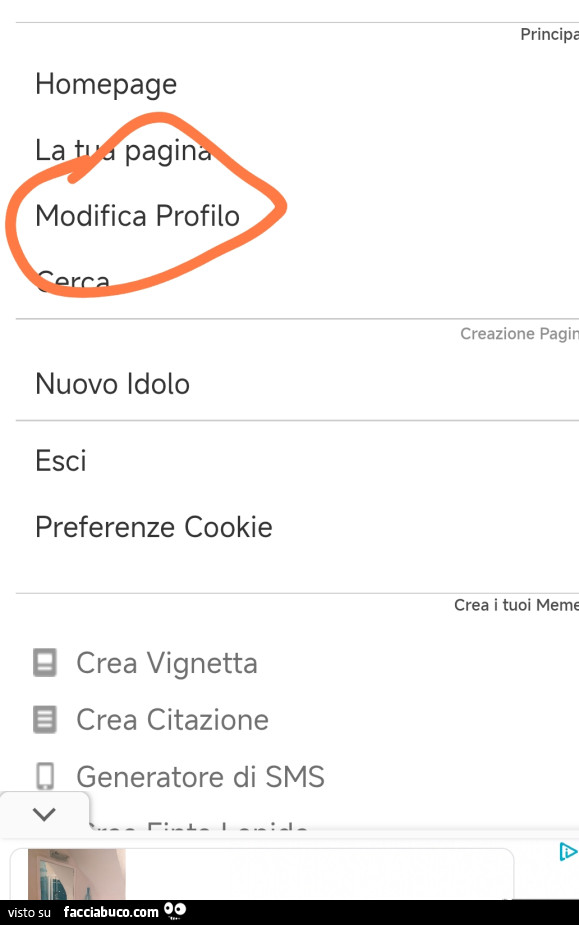The height and width of the screenshot is (925, 579).
Task: Go to the Homepage menu entry
Action: click(105, 84)
